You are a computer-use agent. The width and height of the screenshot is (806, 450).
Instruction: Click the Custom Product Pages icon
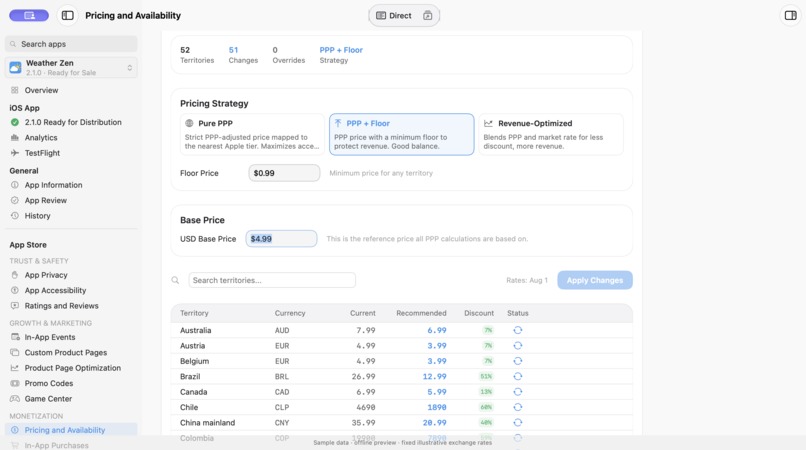point(15,353)
